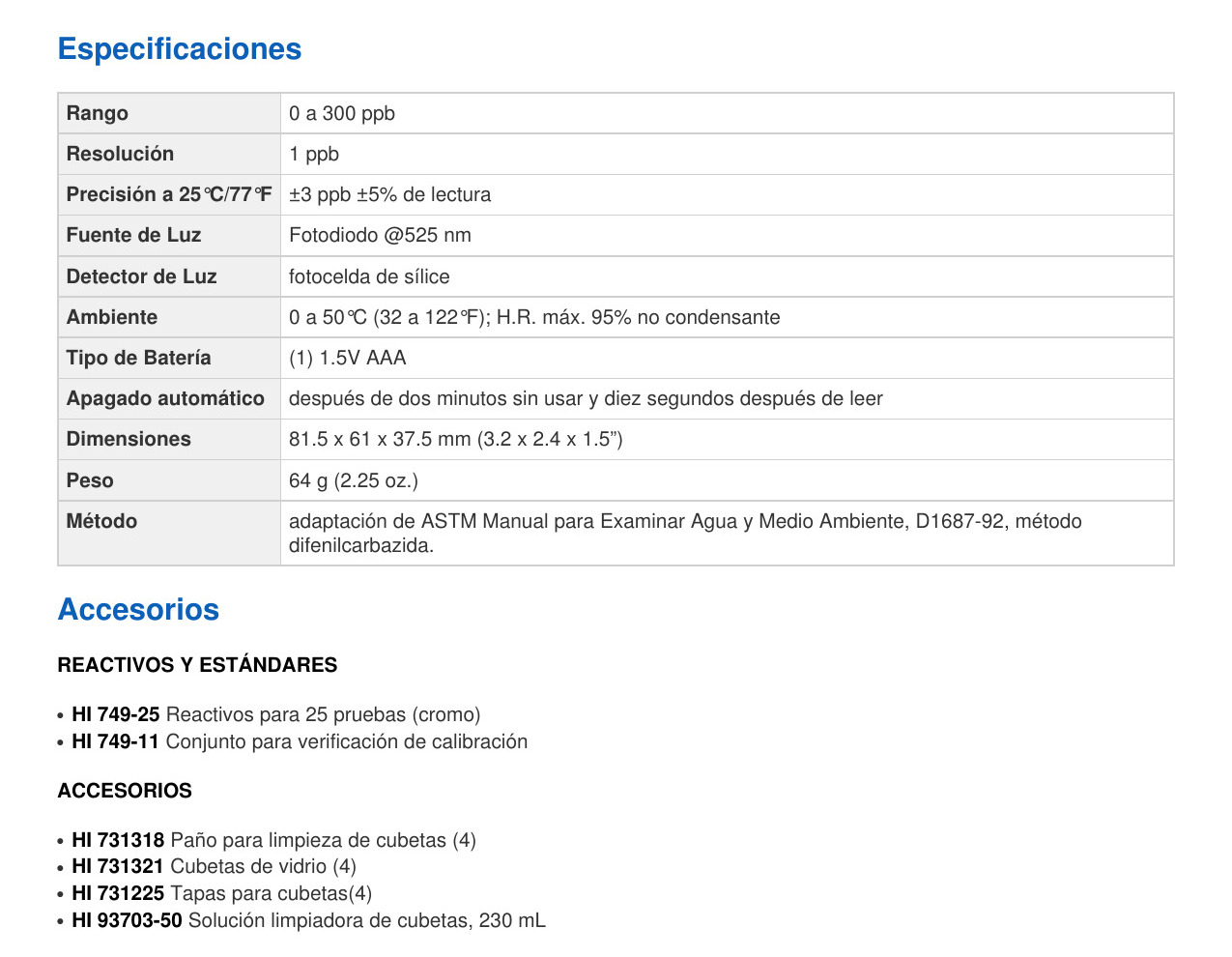Select the Rango row label
Screen dimensions: 1232x957
98,113
